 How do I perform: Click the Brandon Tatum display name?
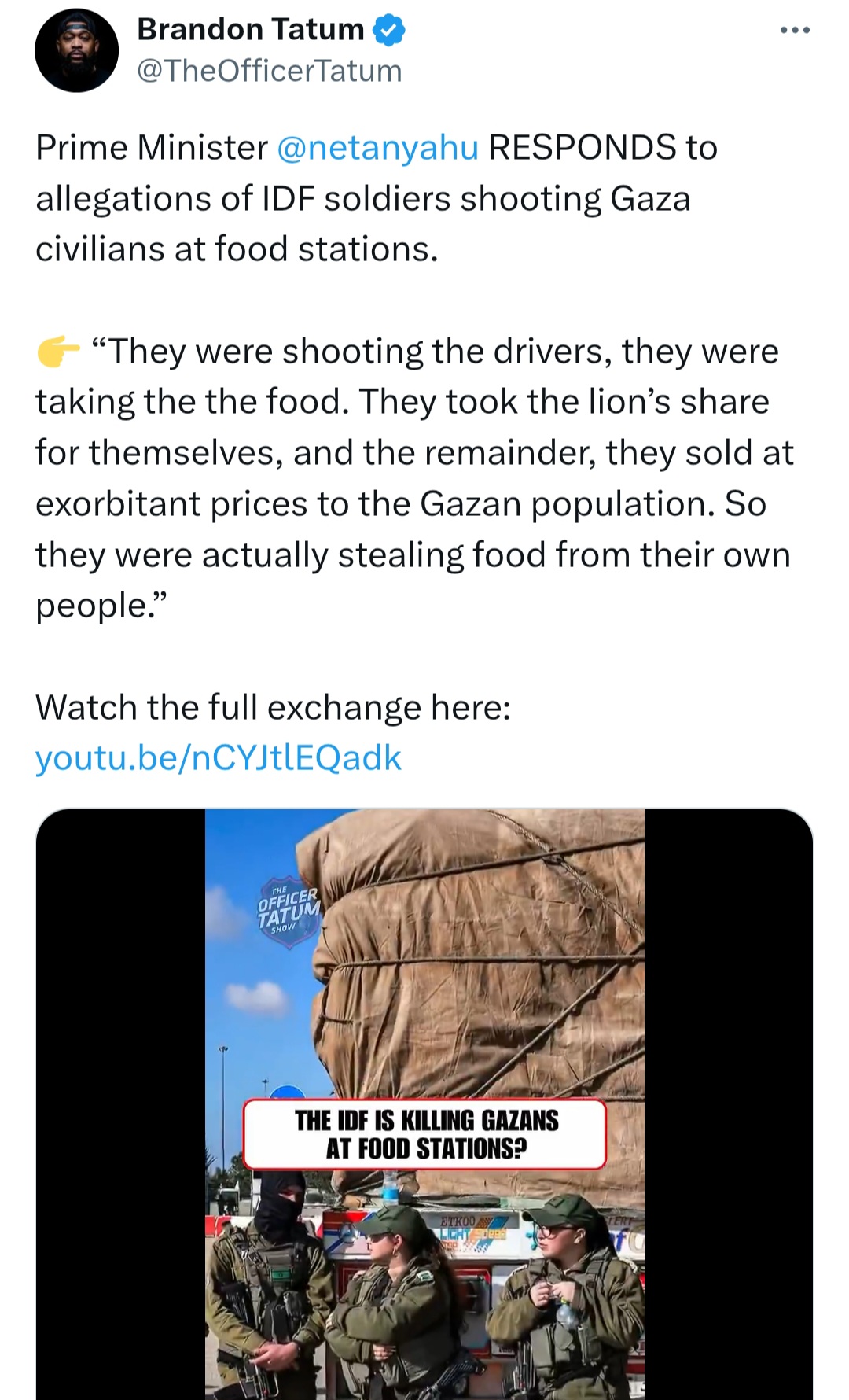point(250,30)
